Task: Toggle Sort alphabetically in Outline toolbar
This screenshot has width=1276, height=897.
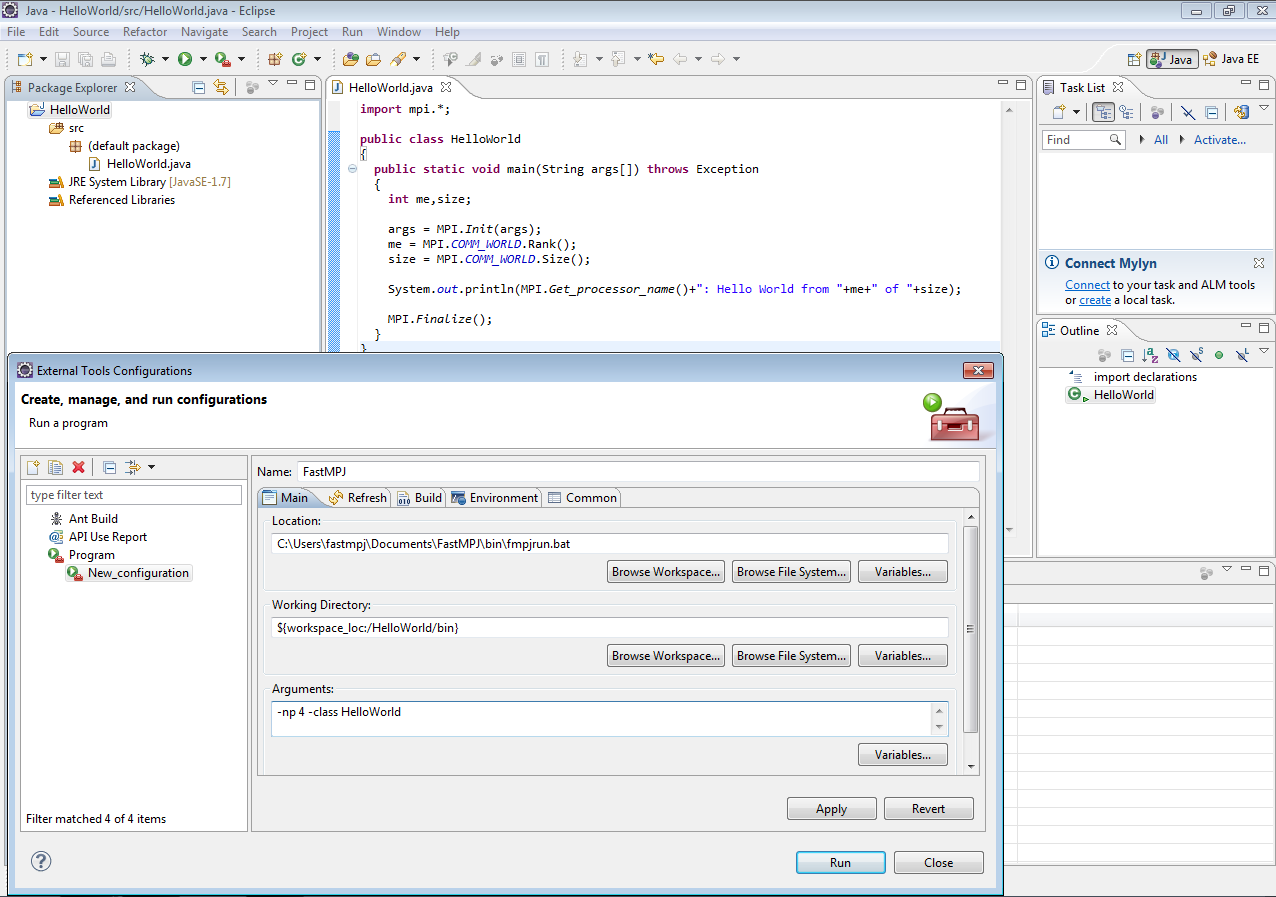Action: (1150, 355)
